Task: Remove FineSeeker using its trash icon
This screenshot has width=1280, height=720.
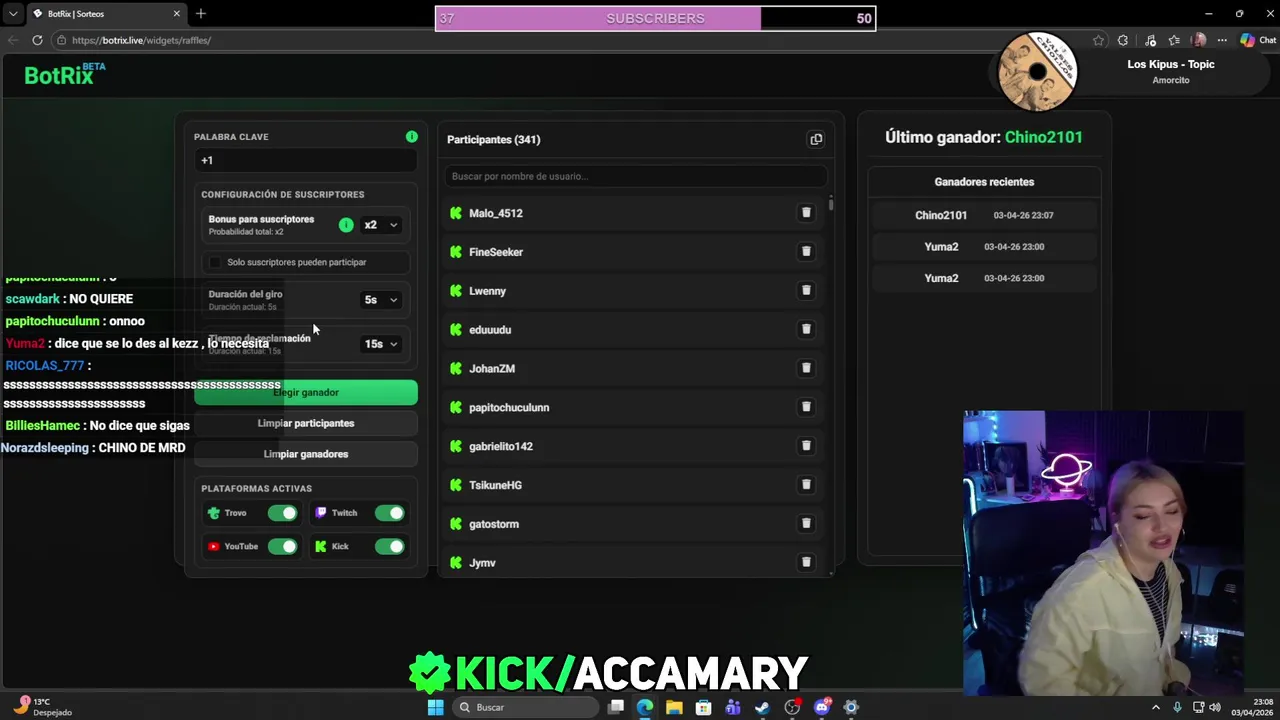Action: pyautogui.click(x=806, y=252)
